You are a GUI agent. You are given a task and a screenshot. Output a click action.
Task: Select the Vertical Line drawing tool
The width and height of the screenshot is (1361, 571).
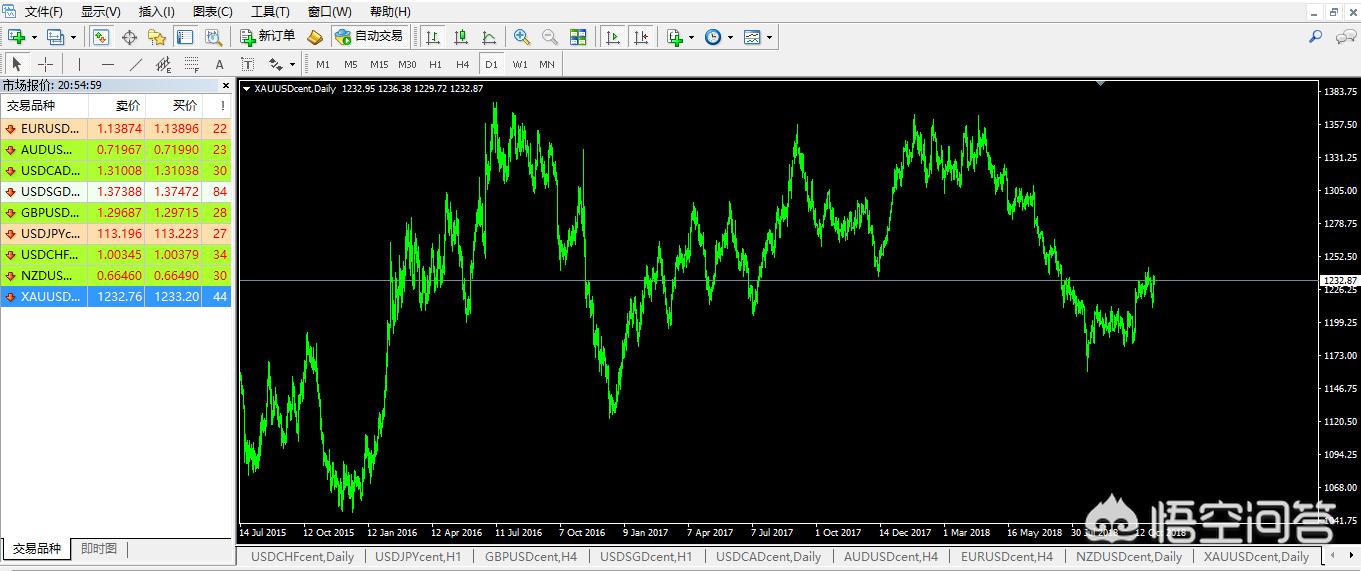coord(80,64)
